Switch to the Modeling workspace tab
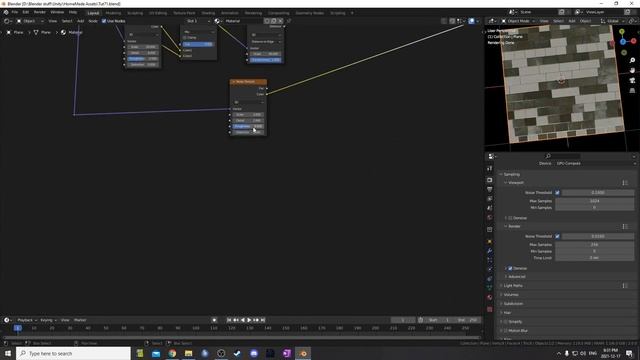Image resolution: width=640 pixels, height=360 pixels. 113,13
